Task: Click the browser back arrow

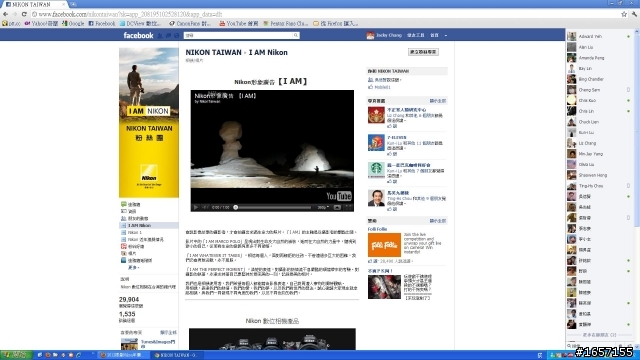Action: coord(5,14)
